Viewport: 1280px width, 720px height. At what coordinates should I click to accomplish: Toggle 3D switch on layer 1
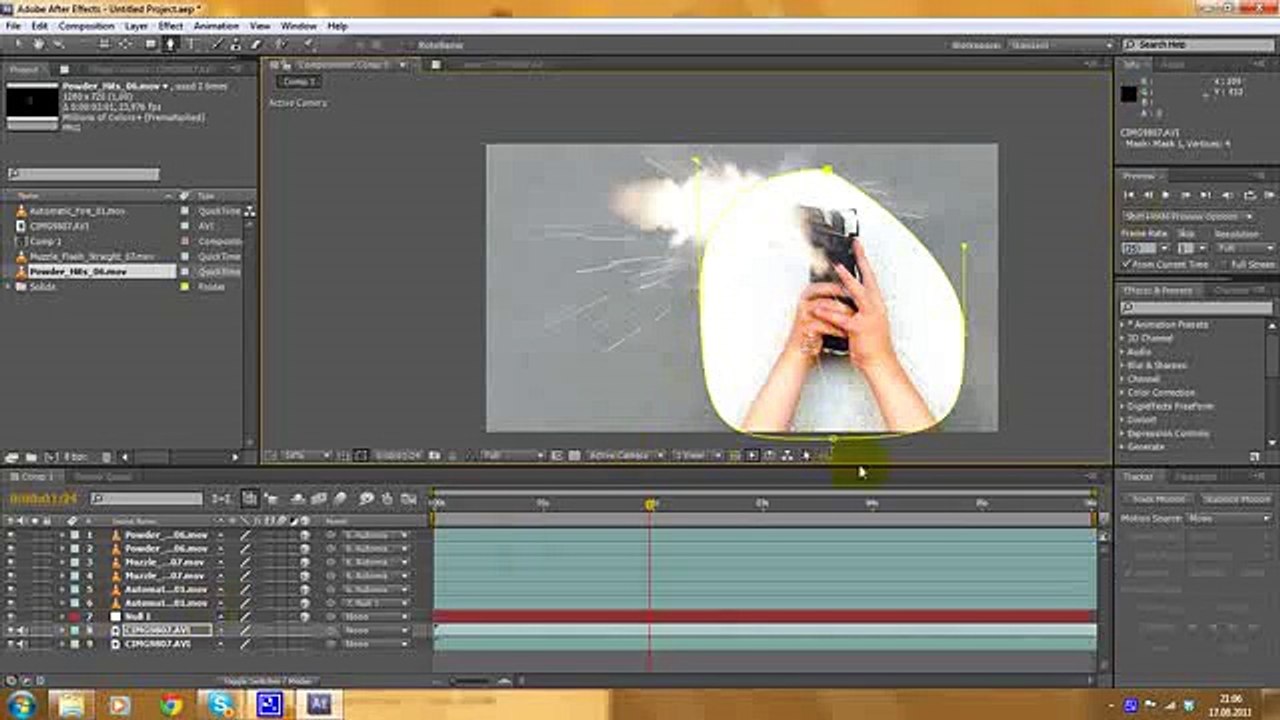coord(305,535)
